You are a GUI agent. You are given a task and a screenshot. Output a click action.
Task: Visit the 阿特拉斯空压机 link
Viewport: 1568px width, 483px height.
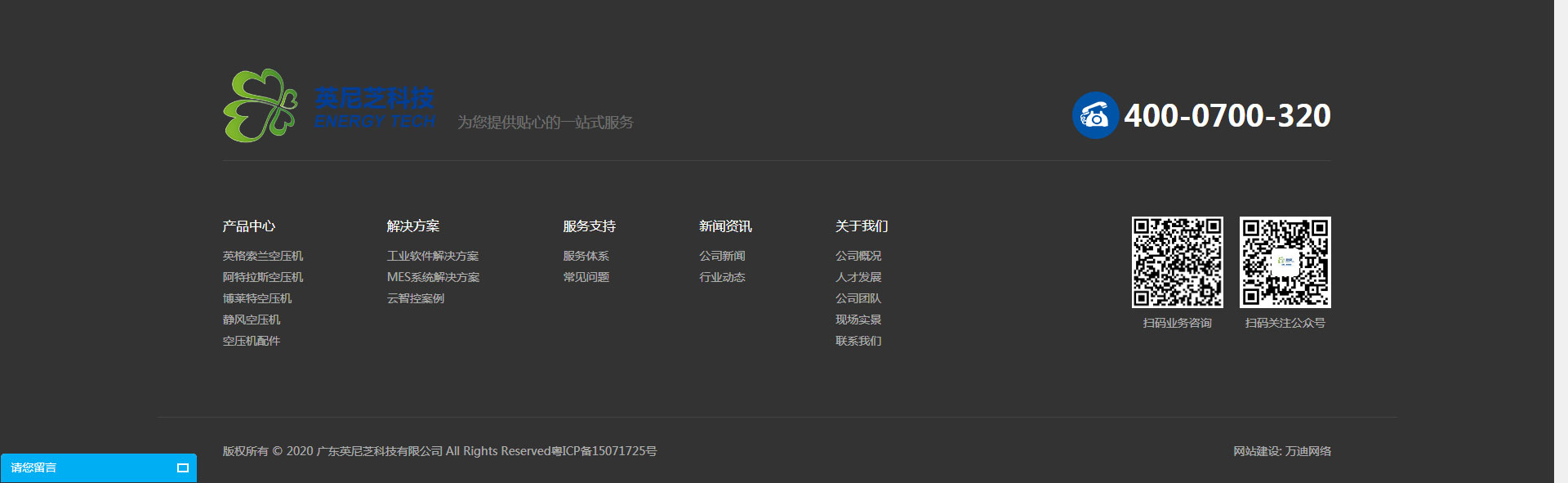tap(263, 277)
